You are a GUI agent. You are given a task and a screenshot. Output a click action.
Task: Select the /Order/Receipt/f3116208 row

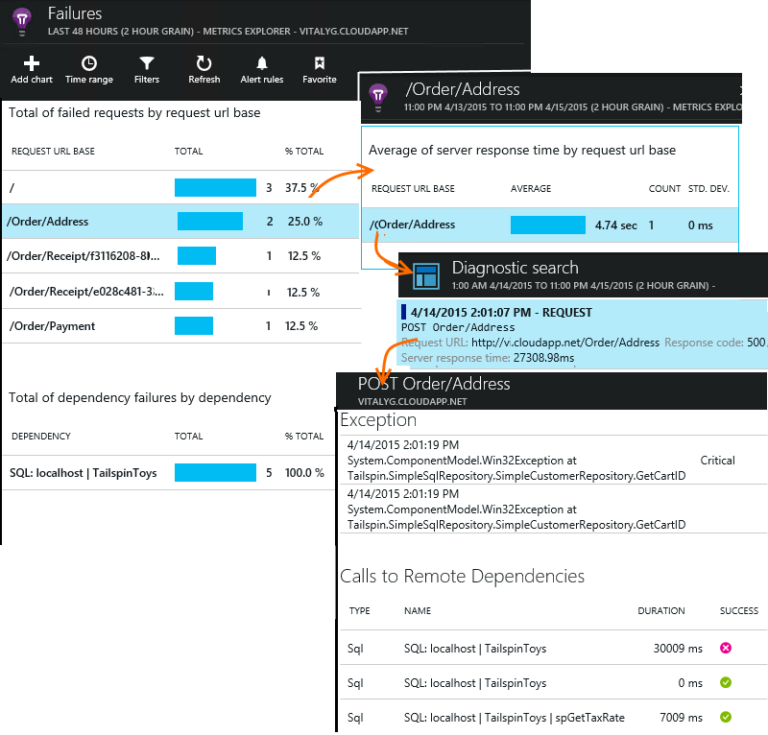[x=181, y=256]
